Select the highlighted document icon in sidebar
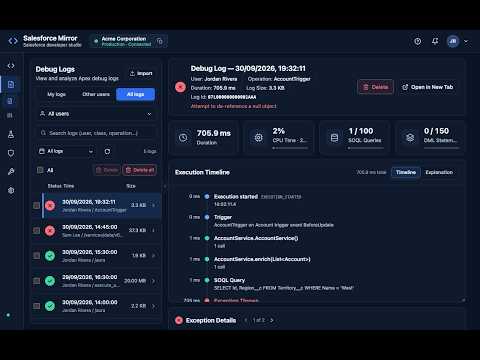Viewport: 480px width, 360px height. point(11,84)
